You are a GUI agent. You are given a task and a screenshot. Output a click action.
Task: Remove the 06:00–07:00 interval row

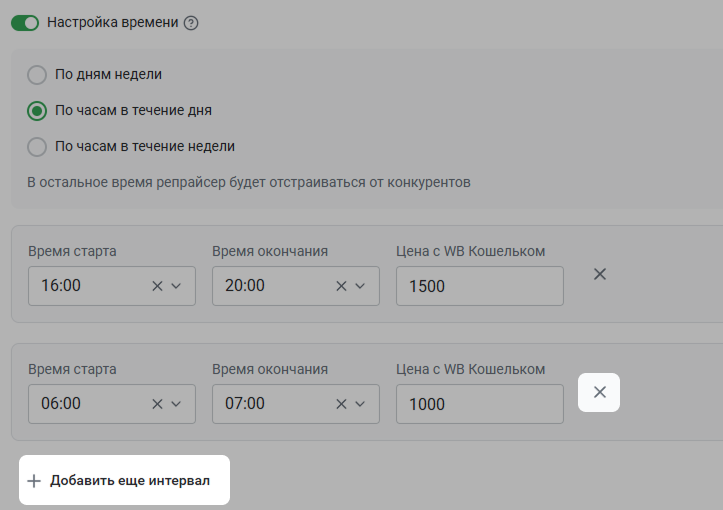[x=599, y=392]
